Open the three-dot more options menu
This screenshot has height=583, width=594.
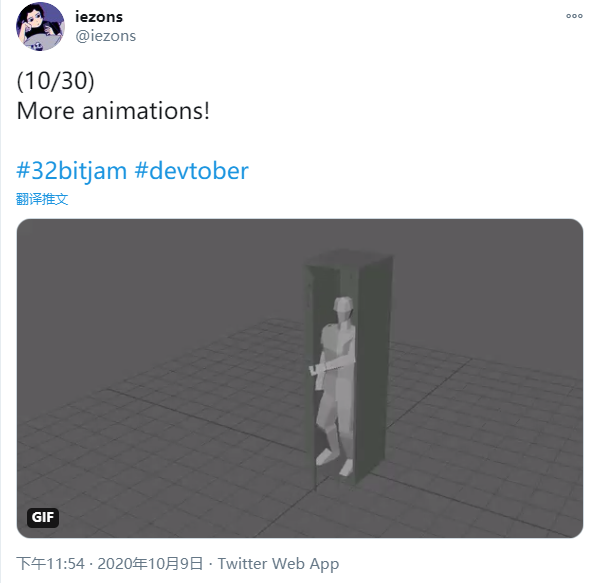574,16
